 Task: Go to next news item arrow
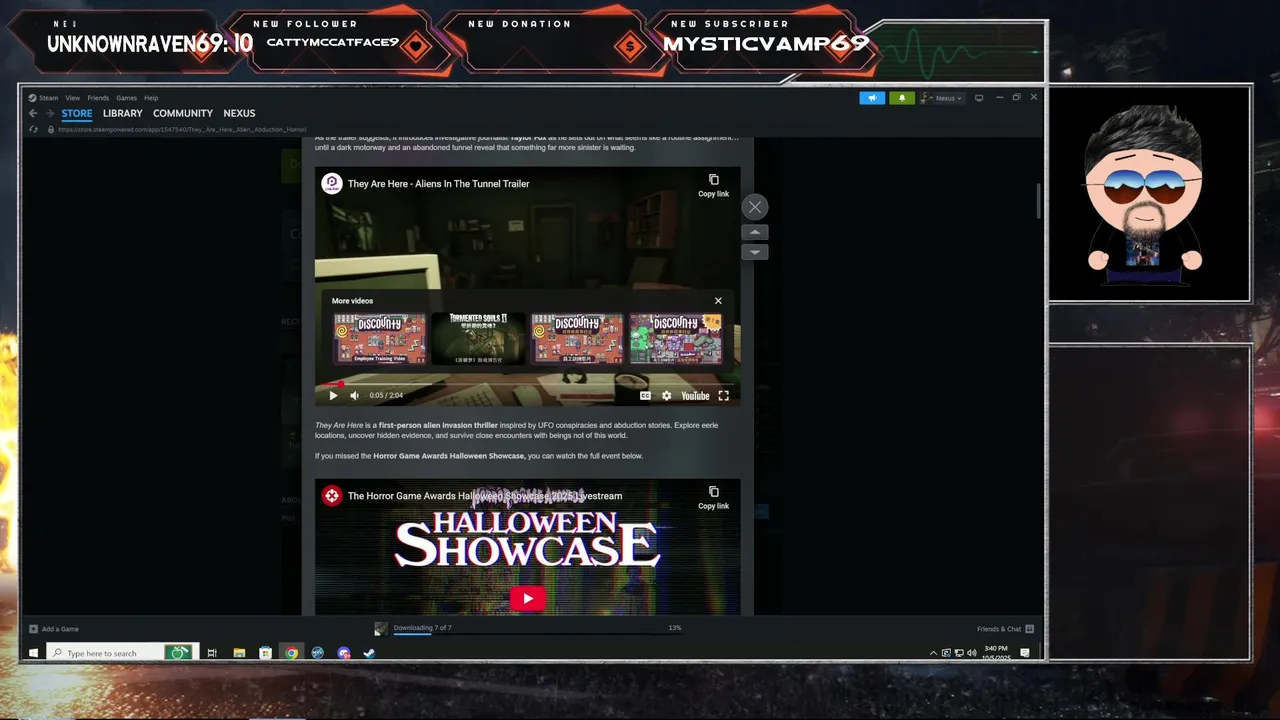(x=755, y=252)
